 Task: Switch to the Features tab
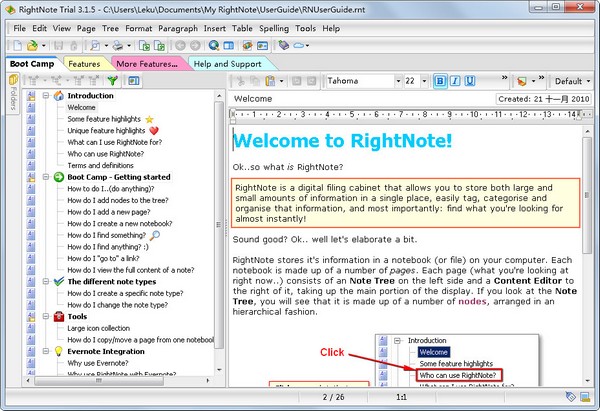pos(84,64)
